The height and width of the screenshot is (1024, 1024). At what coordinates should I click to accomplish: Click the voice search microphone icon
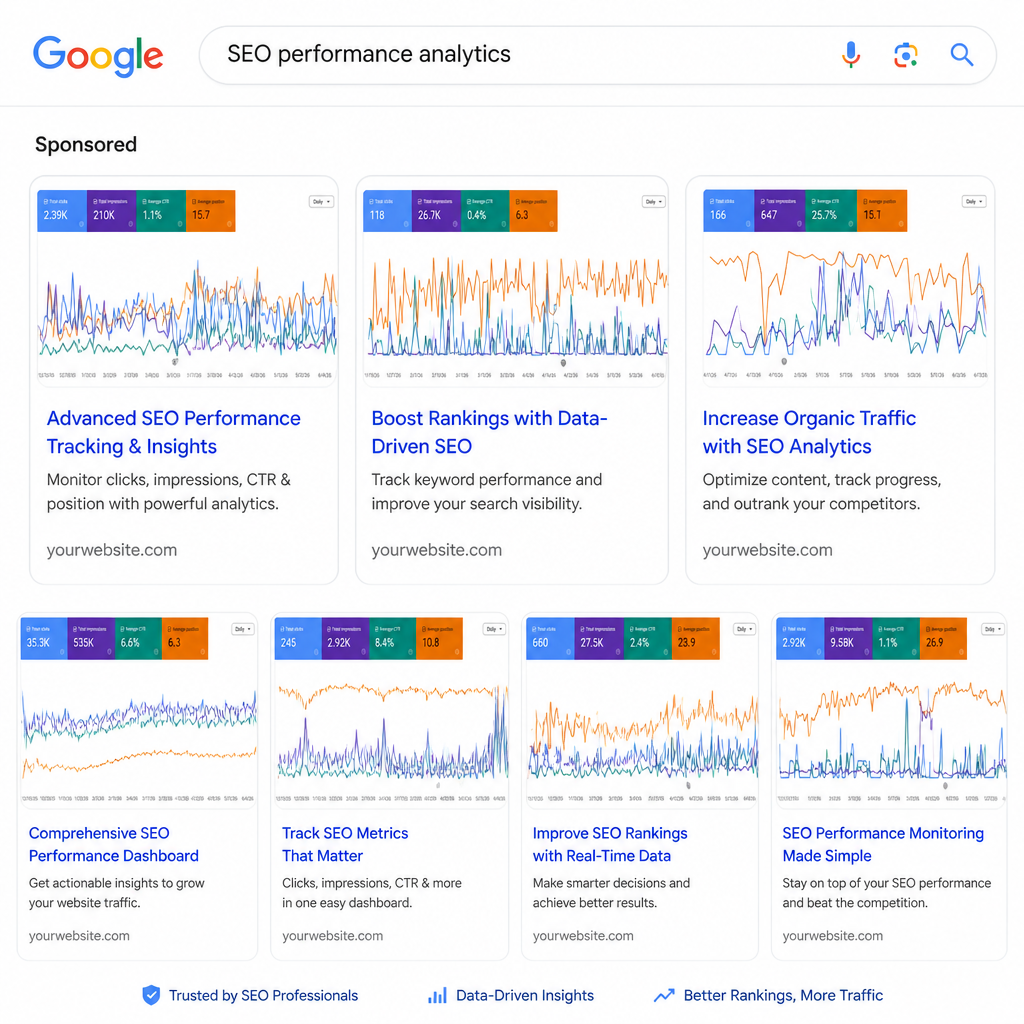850,55
